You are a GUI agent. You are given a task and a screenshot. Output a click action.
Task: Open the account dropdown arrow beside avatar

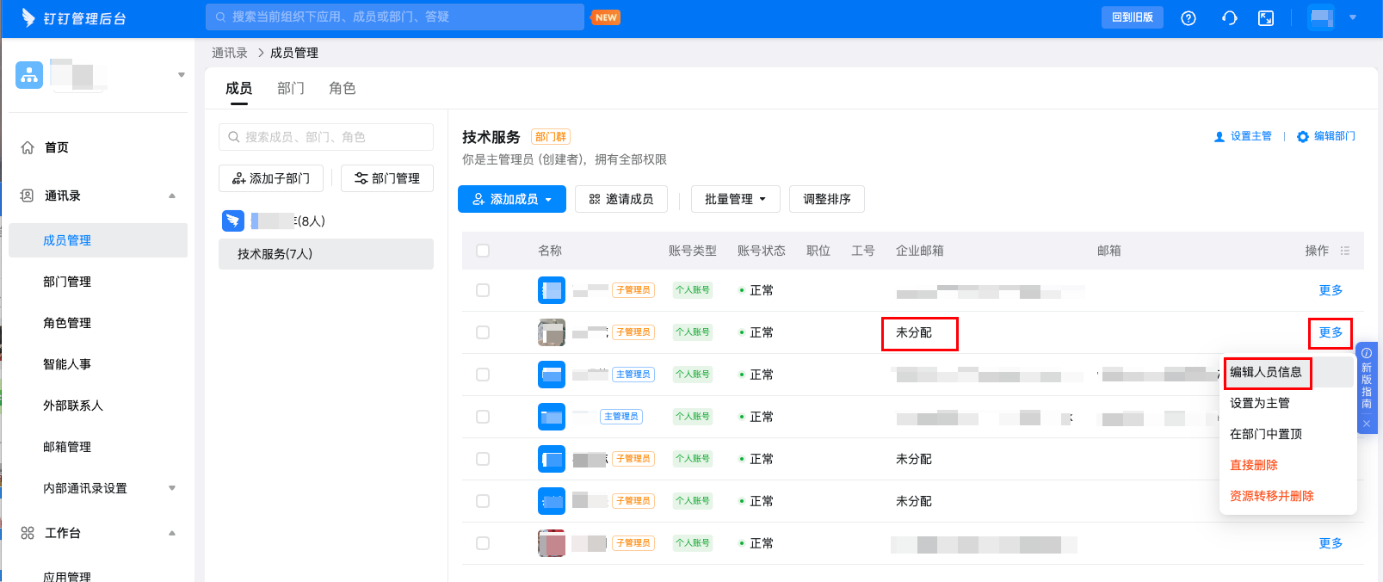[1353, 17]
